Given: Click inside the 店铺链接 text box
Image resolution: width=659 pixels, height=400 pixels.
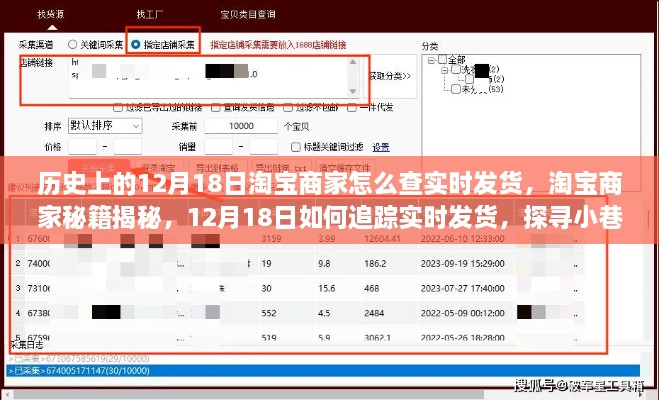Looking at the screenshot, I should [x=209, y=77].
